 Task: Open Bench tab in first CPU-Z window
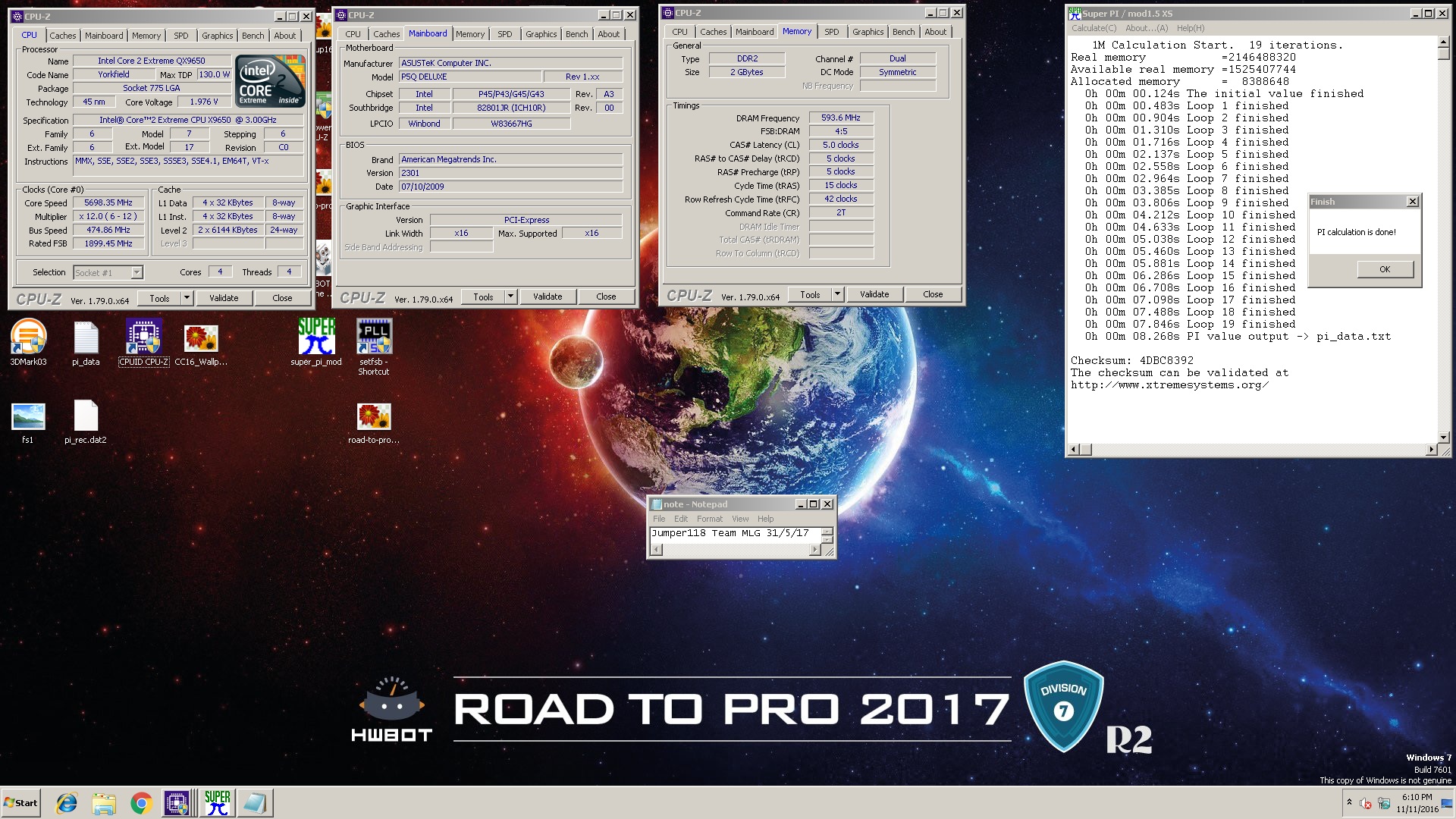click(253, 36)
